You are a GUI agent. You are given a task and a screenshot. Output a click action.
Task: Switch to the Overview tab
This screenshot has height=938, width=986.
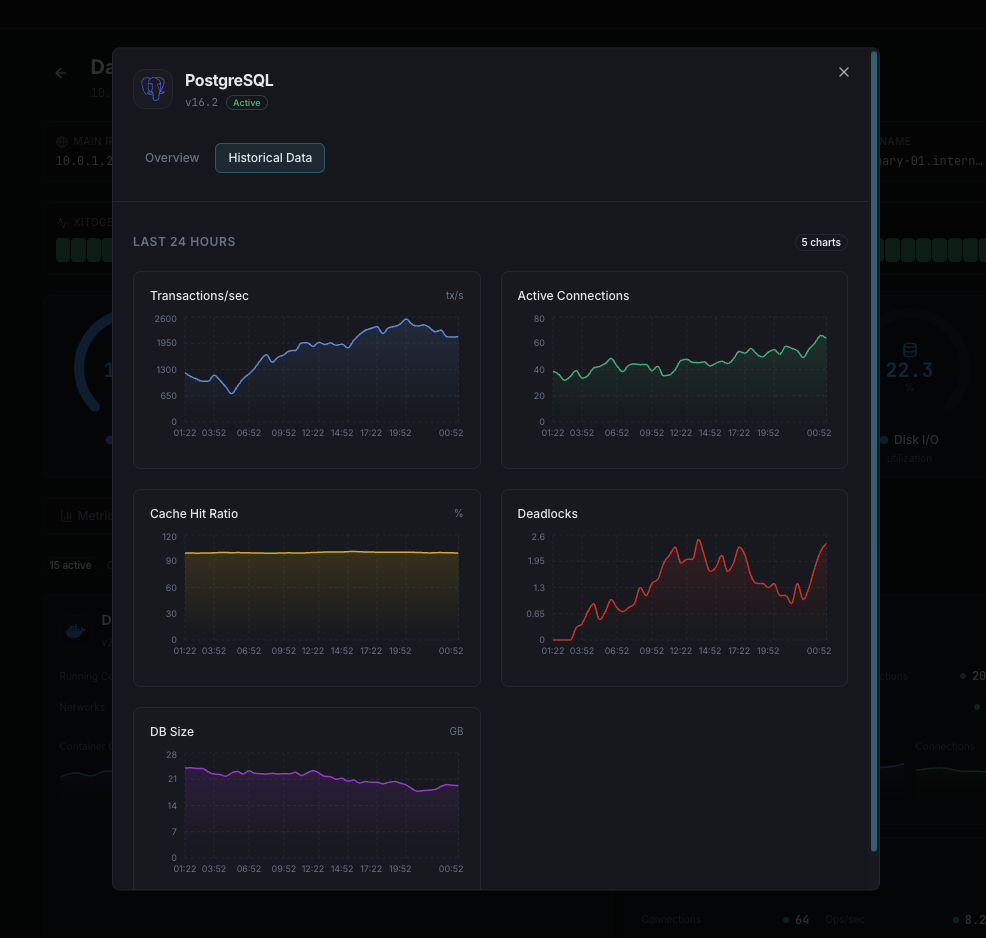coord(171,157)
